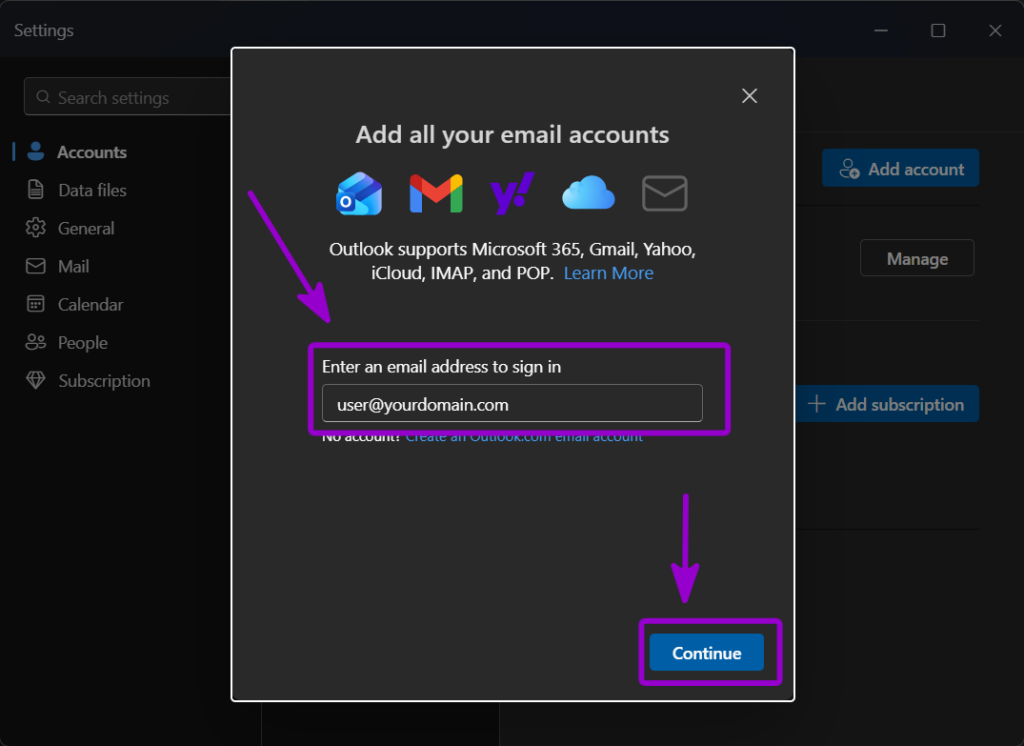Click the search magnifier icon

pos(43,97)
